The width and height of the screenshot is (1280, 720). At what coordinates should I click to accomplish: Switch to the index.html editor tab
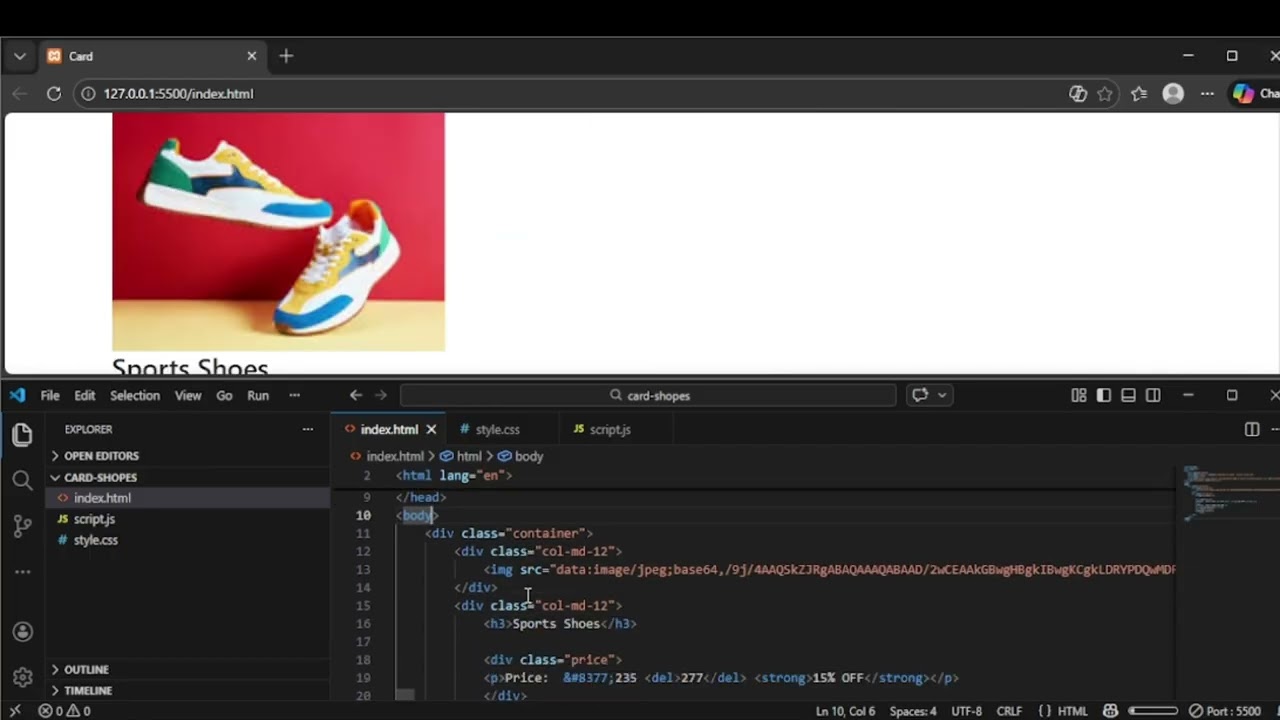tap(389, 429)
